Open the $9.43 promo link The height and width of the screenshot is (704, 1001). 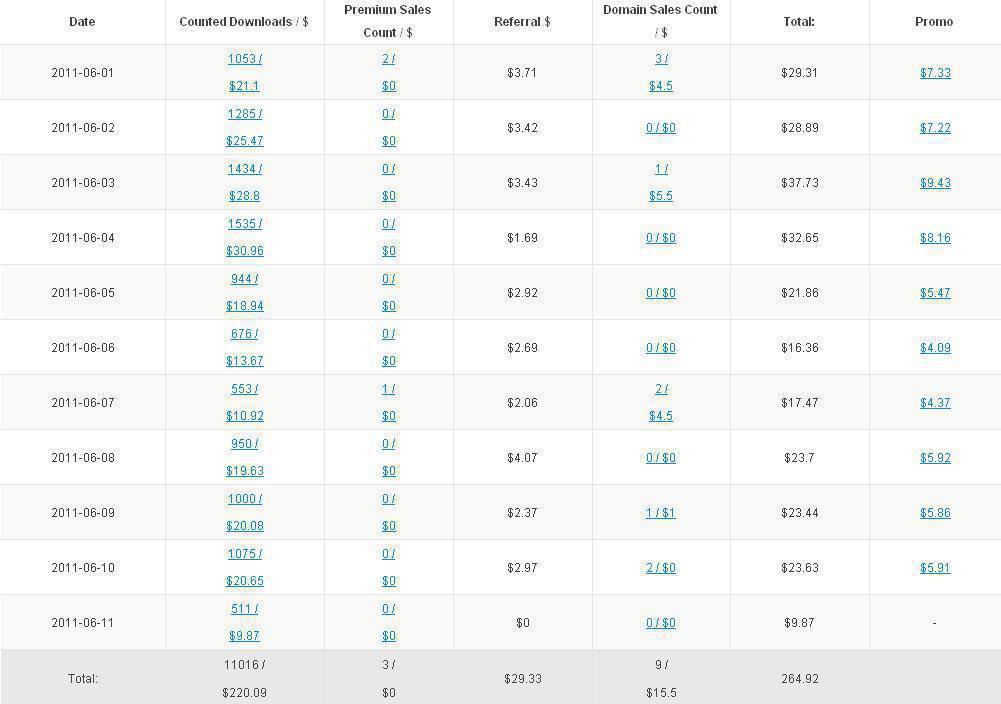click(935, 183)
